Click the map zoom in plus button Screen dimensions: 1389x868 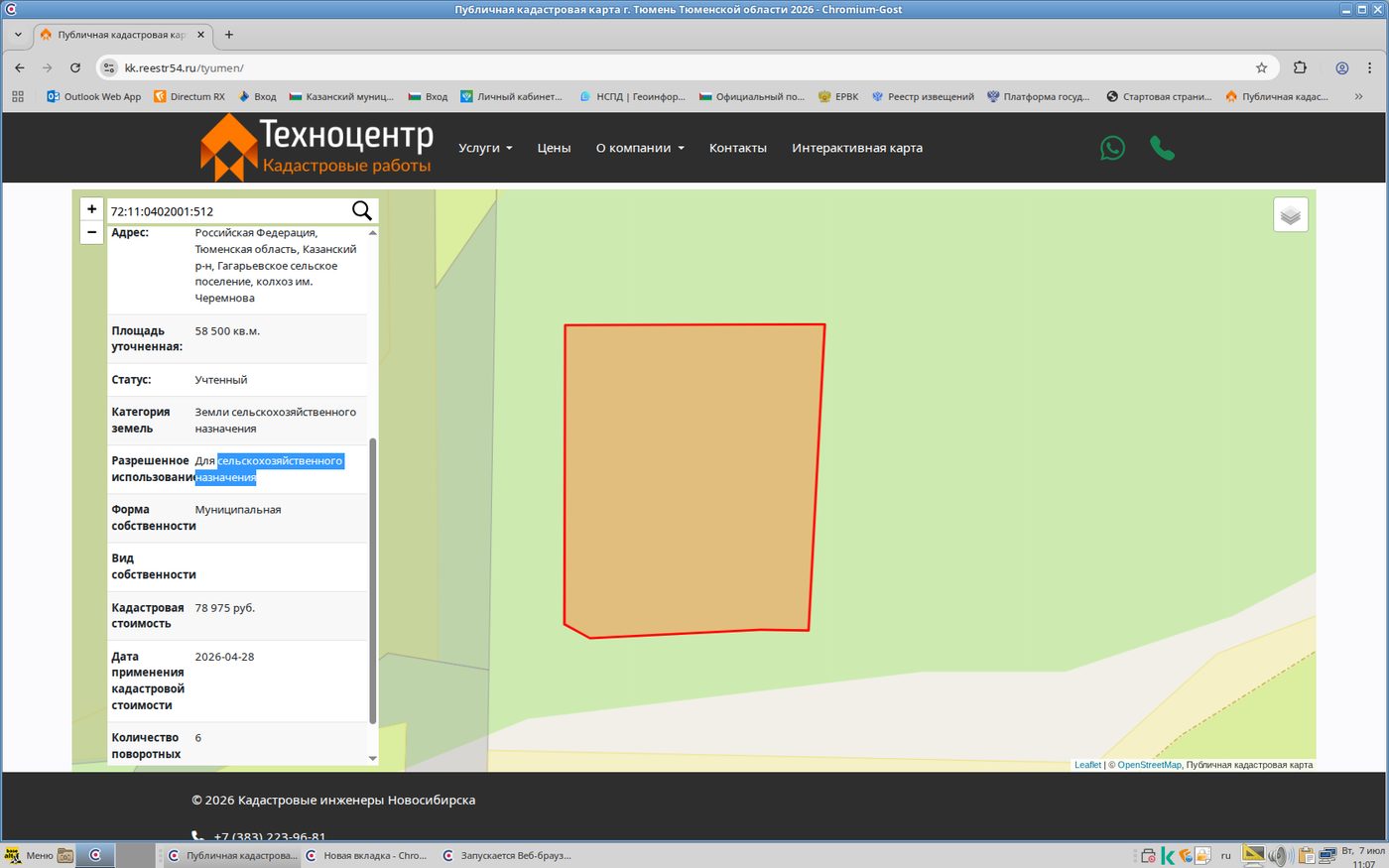pyautogui.click(x=92, y=209)
